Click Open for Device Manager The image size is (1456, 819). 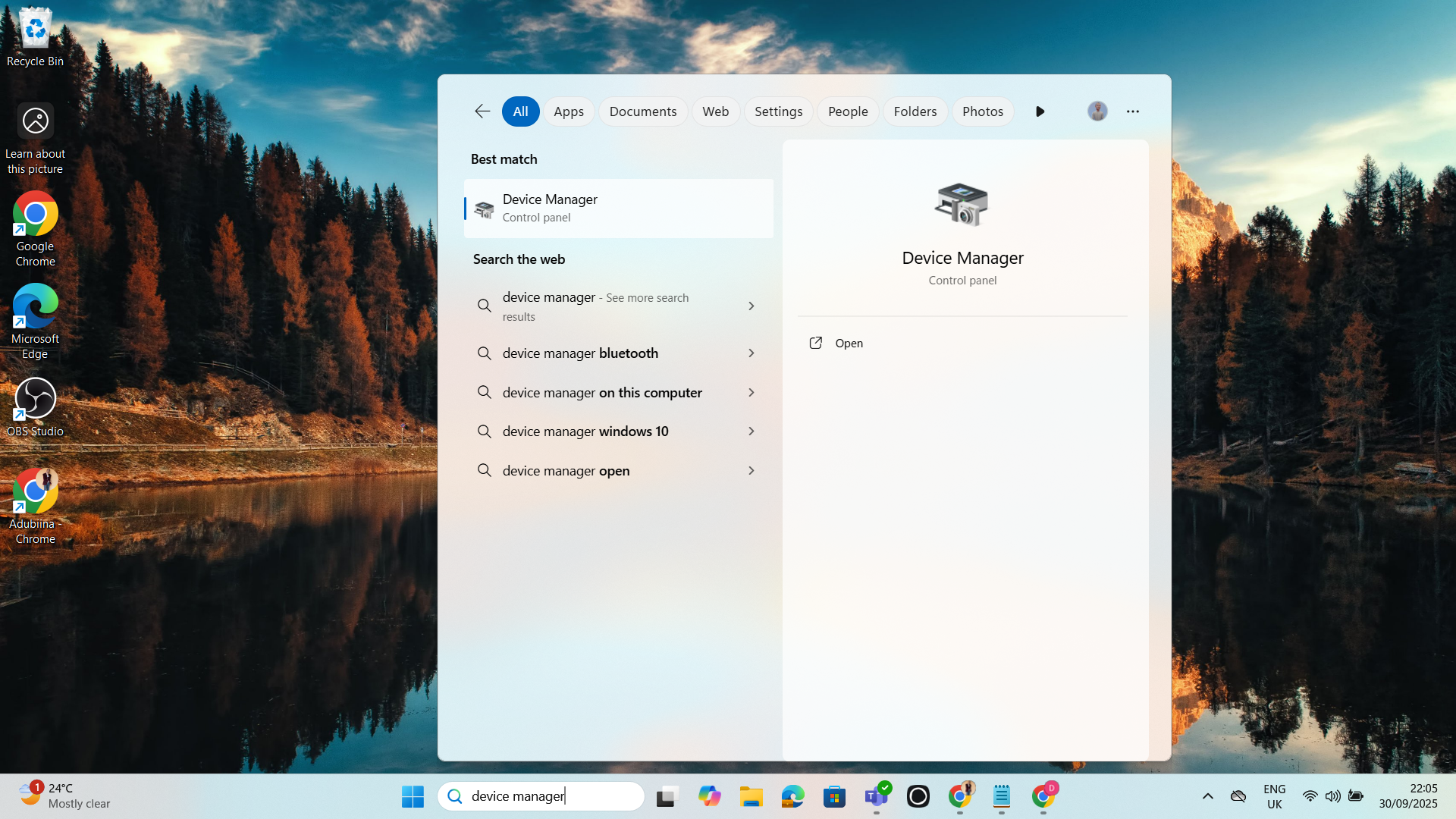coord(848,344)
